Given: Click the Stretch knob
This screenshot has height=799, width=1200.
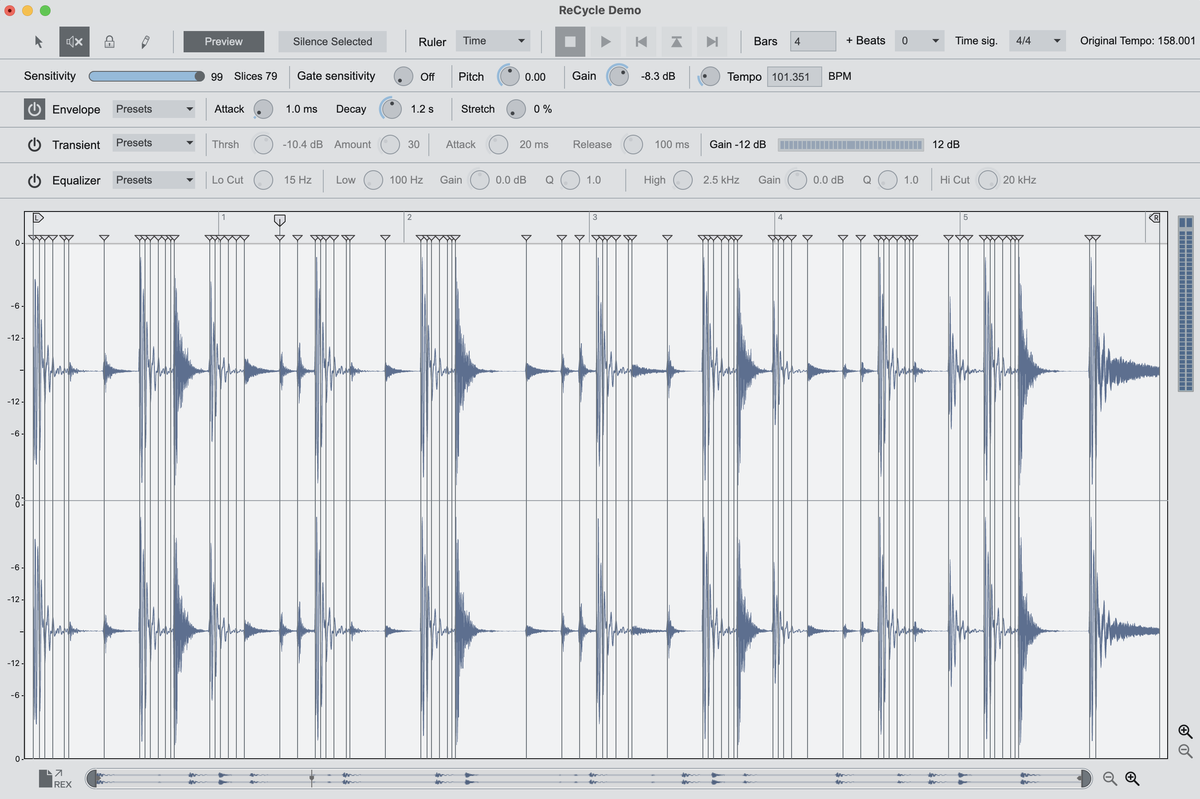Looking at the screenshot, I should (516, 109).
